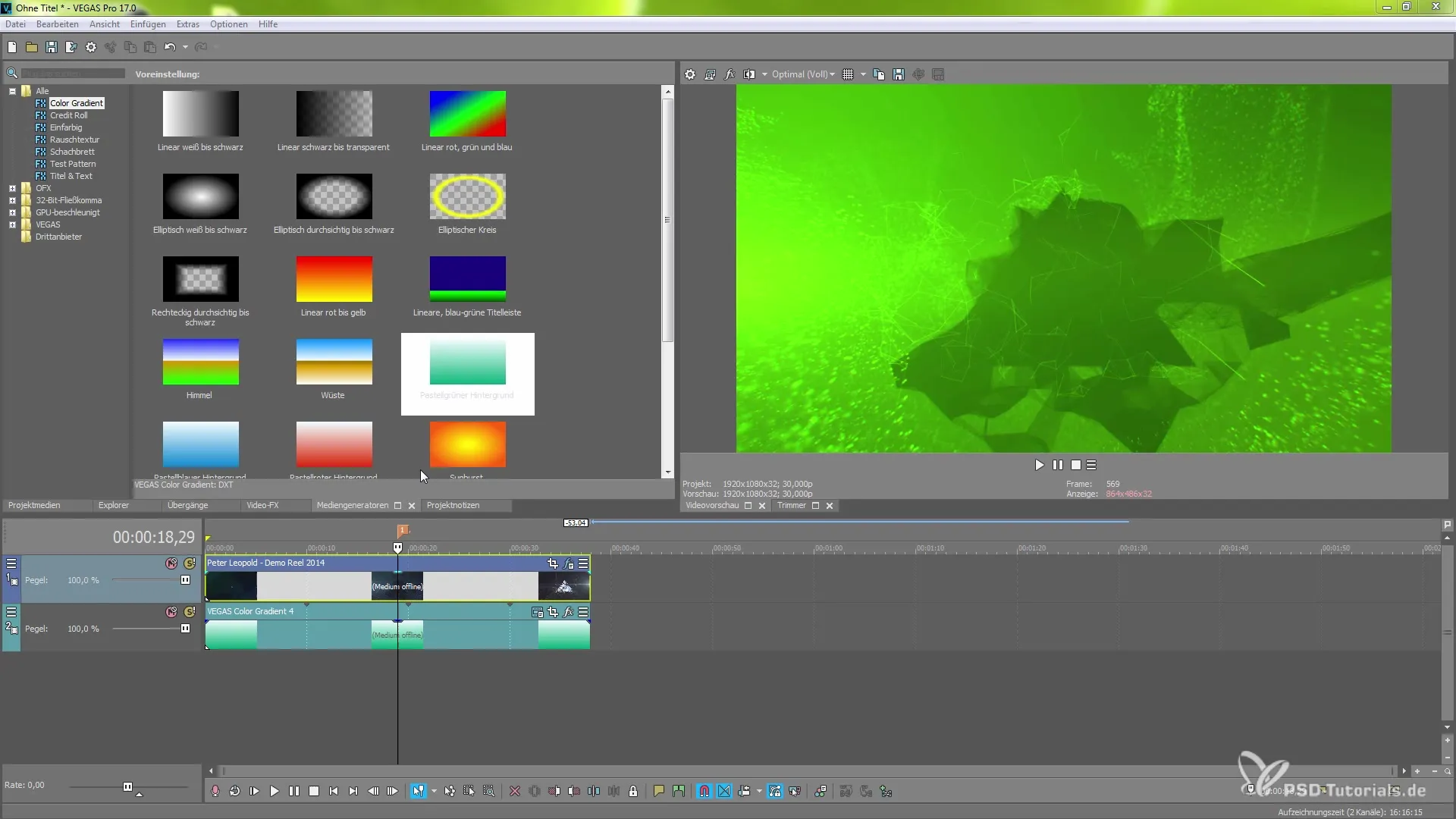
Task: Choose the envelope edit tool
Action: tap(450, 791)
